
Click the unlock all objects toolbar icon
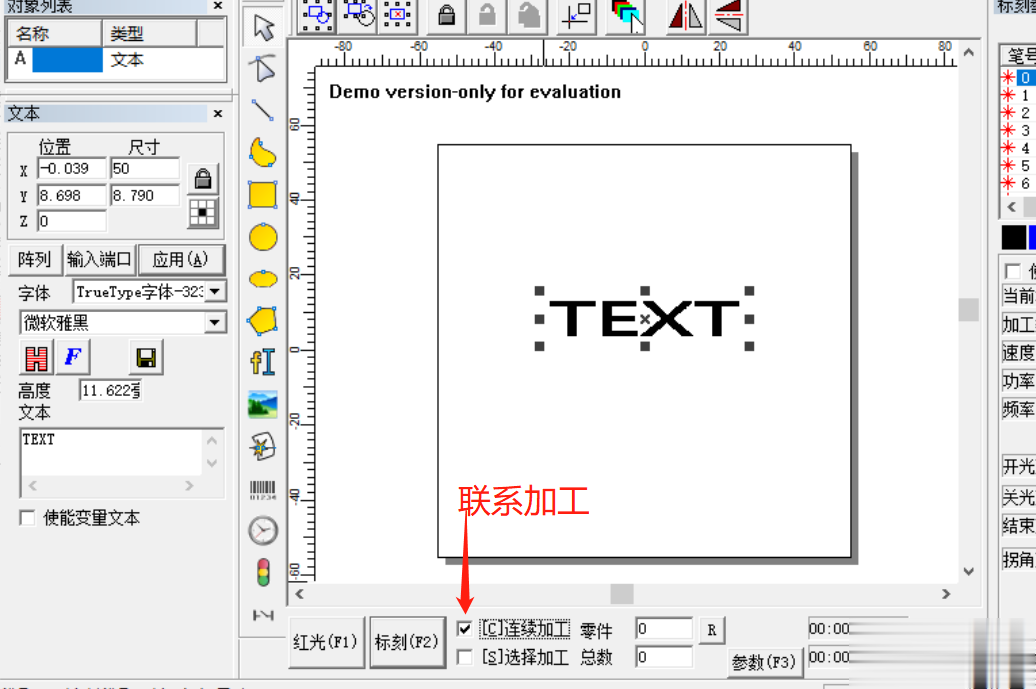[528, 15]
